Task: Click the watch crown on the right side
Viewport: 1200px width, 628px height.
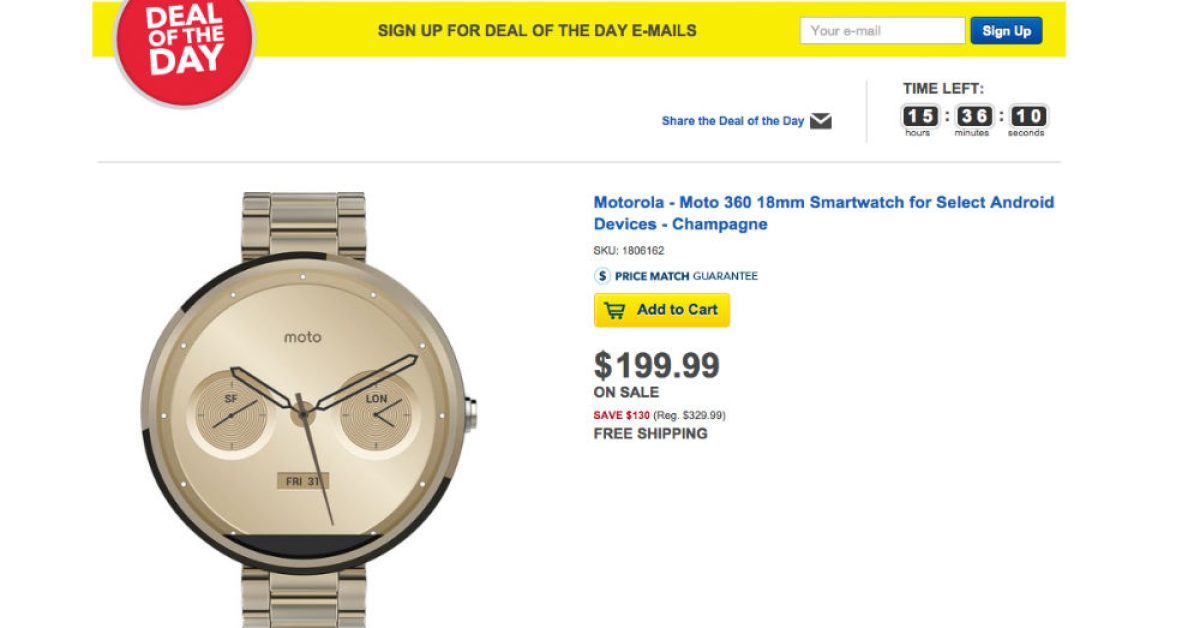Action: pyautogui.click(x=470, y=411)
